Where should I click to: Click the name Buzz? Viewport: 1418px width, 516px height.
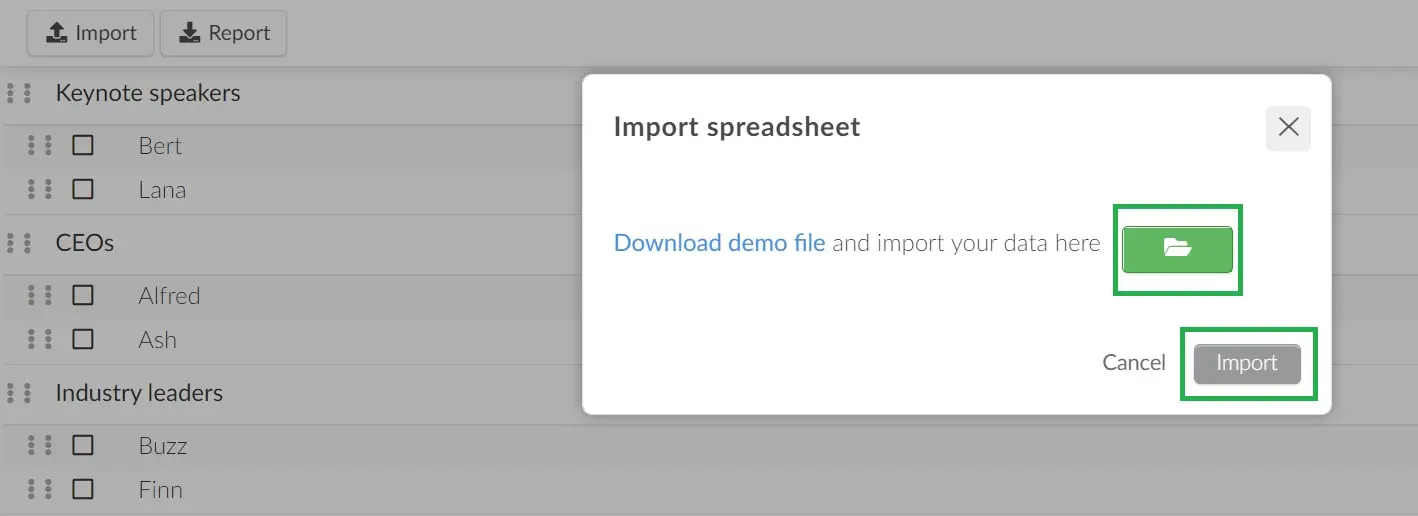tap(163, 446)
